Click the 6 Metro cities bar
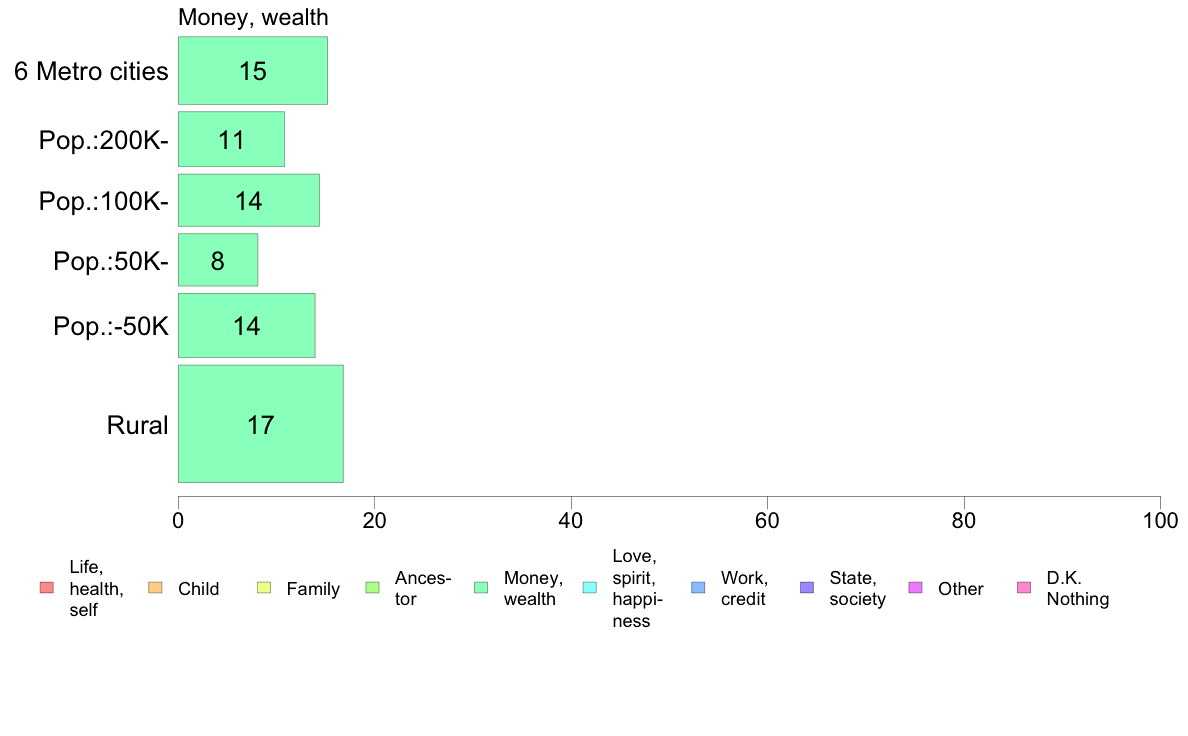Screen dimensions: 1188x736 tap(252, 70)
